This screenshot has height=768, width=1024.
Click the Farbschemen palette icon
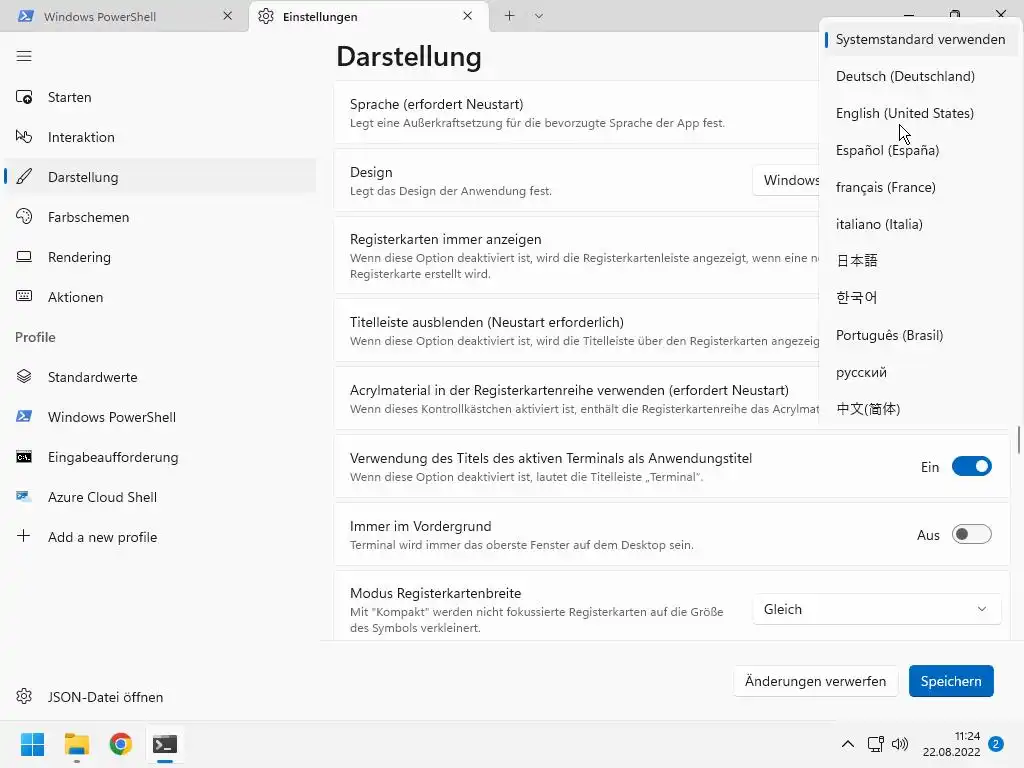click(x=24, y=217)
